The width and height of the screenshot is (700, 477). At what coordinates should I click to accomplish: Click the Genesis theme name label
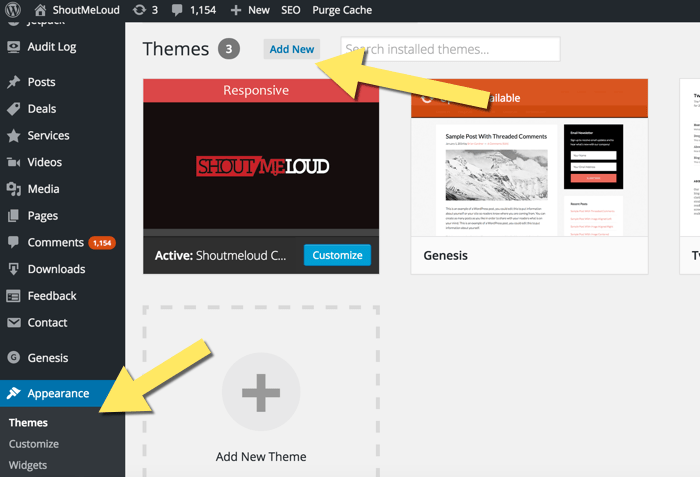[446, 255]
